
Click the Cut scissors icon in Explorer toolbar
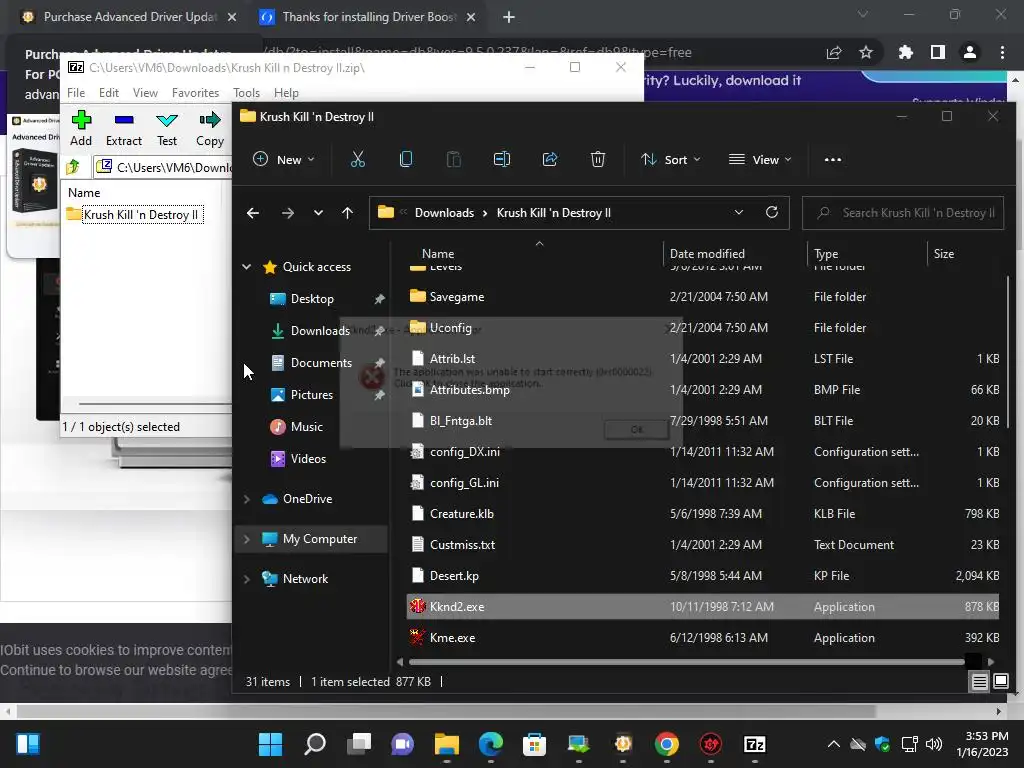pyautogui.click(x=358, y=159)
